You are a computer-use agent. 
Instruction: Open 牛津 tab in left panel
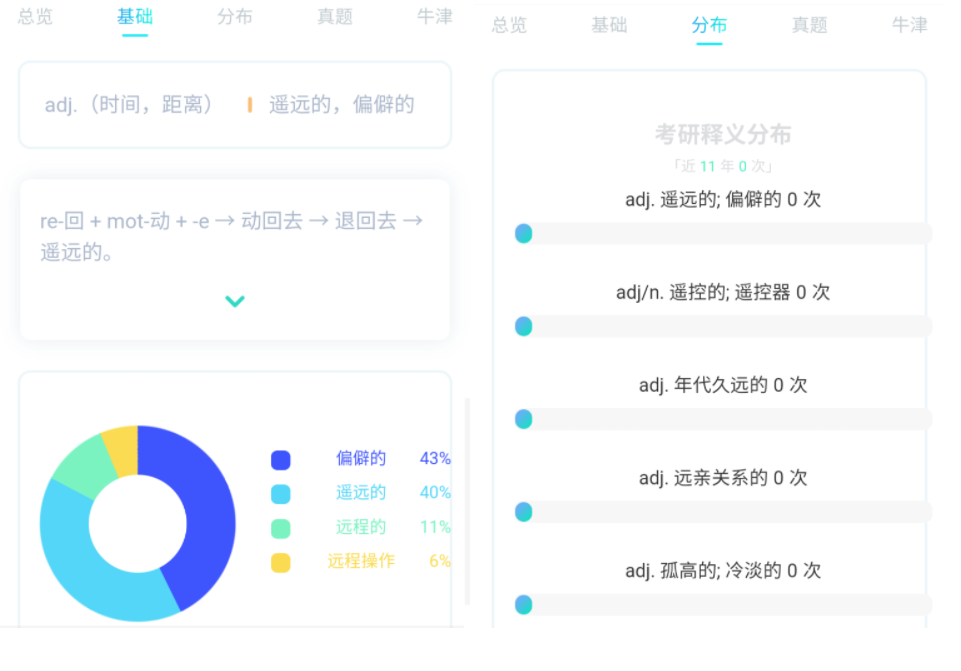point(434,17)
